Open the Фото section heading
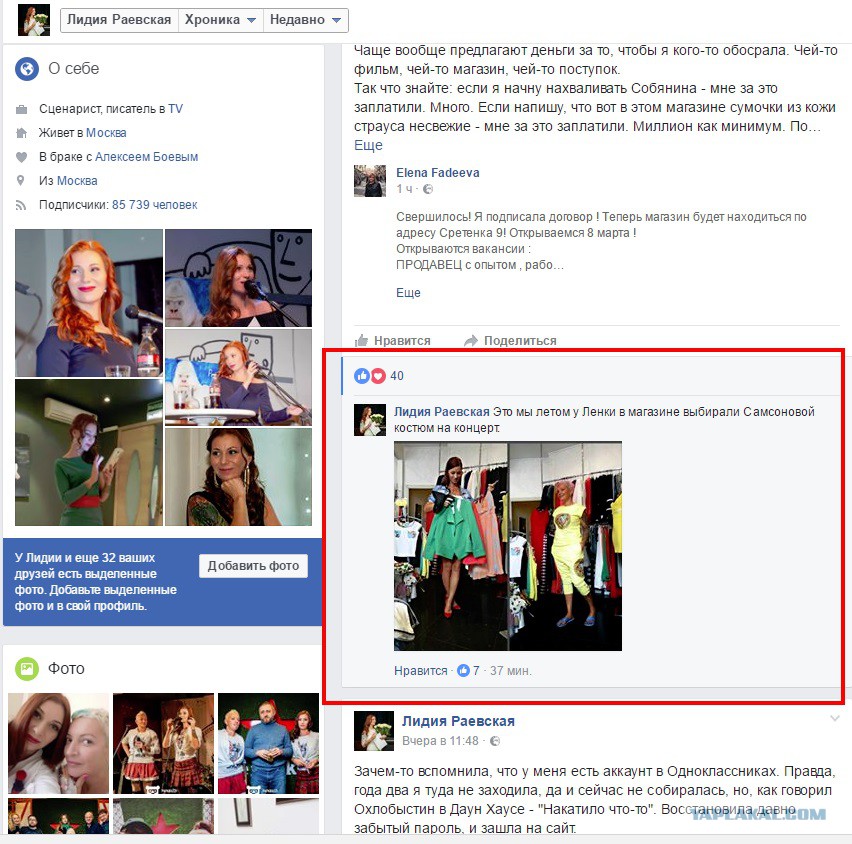 point(66,668)
